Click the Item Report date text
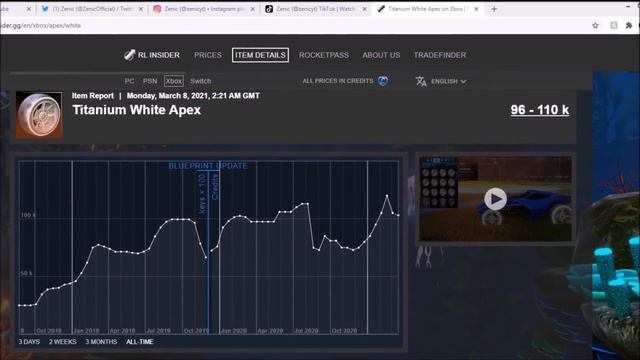Viewport: 640px width, 360px height. click(193, 96)
